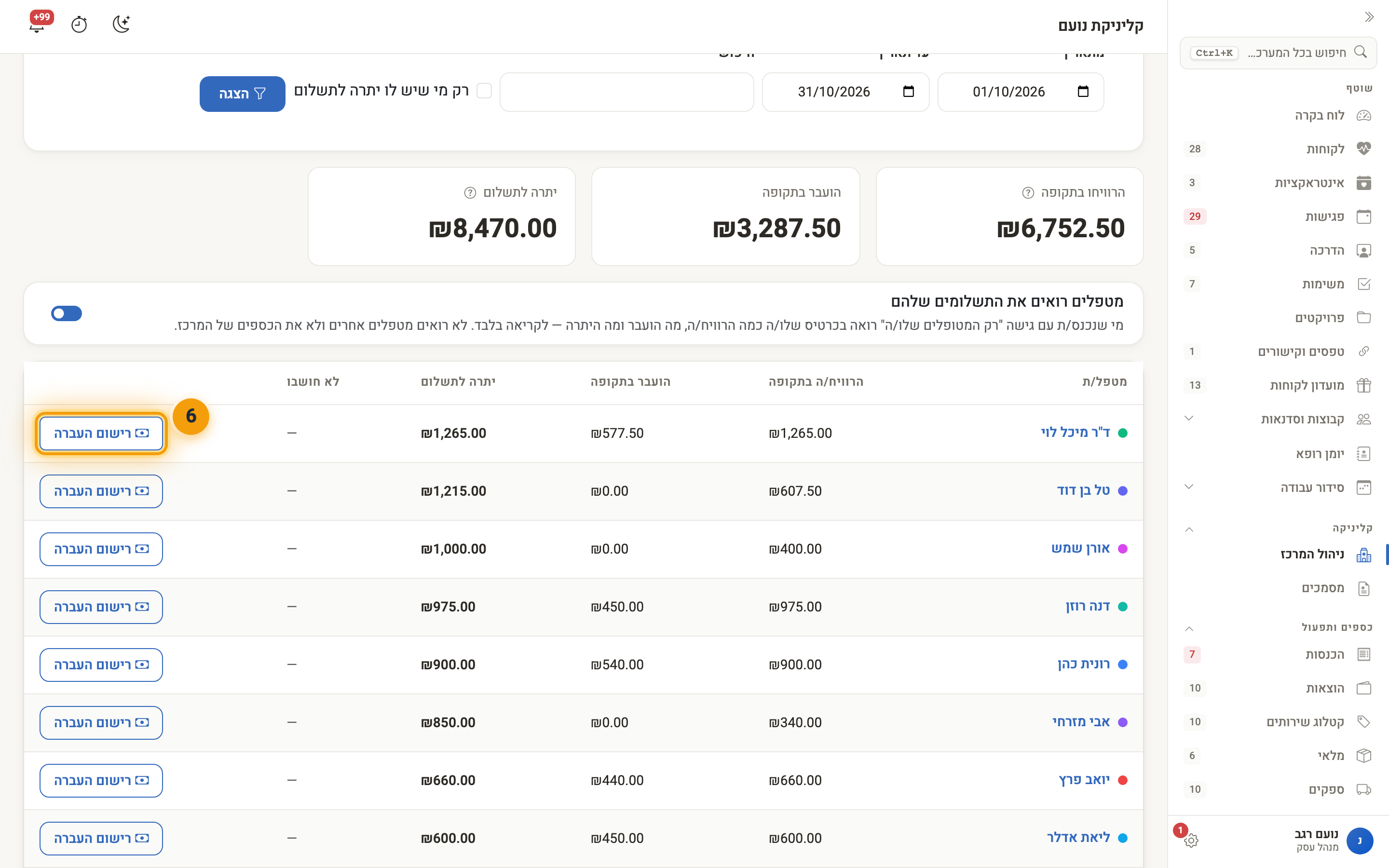Viewport: 1389px width, 868px height.
Task: Click the הצגה filter button
Action: coord(242,94)
